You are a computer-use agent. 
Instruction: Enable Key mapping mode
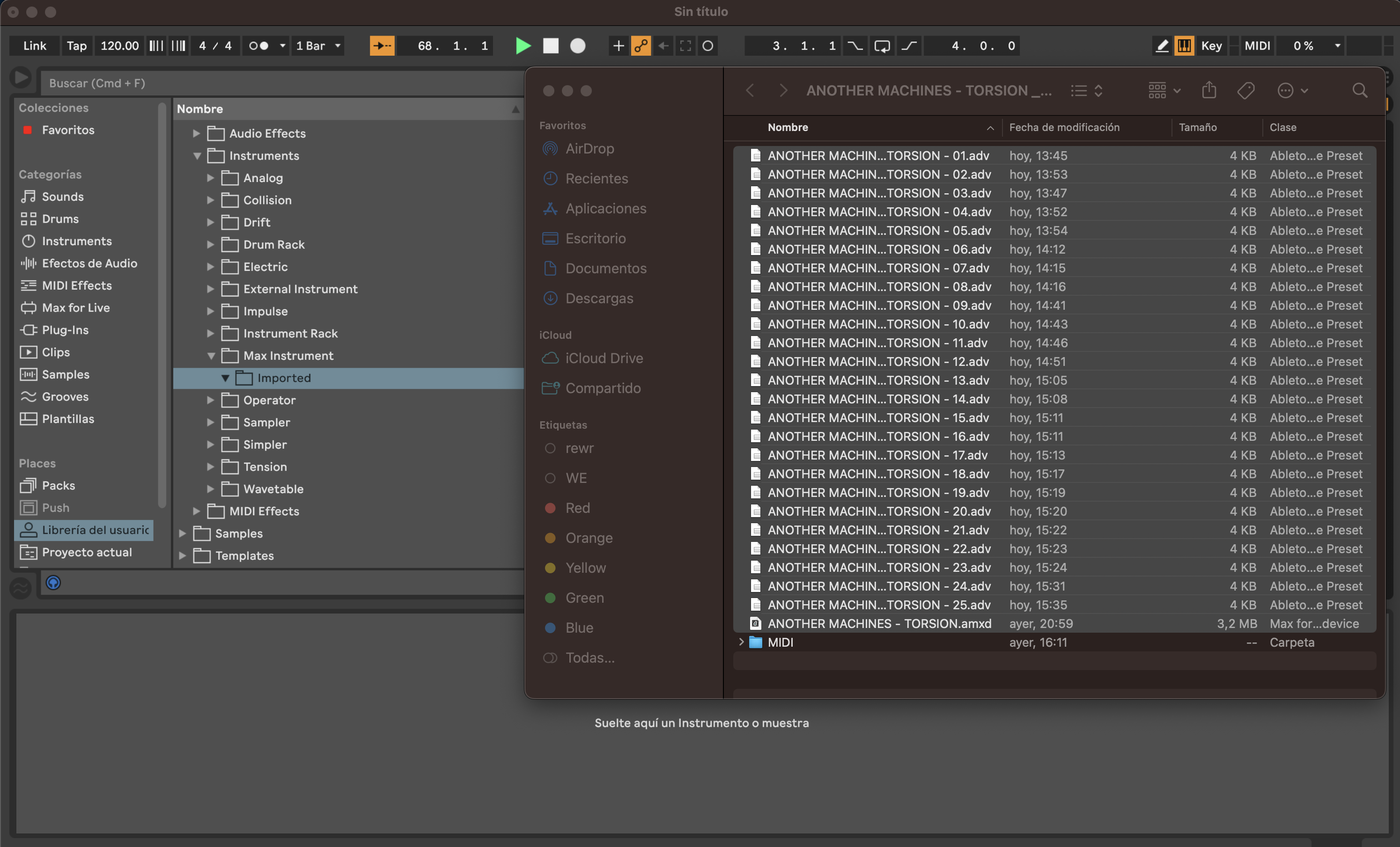(1211, 46)
